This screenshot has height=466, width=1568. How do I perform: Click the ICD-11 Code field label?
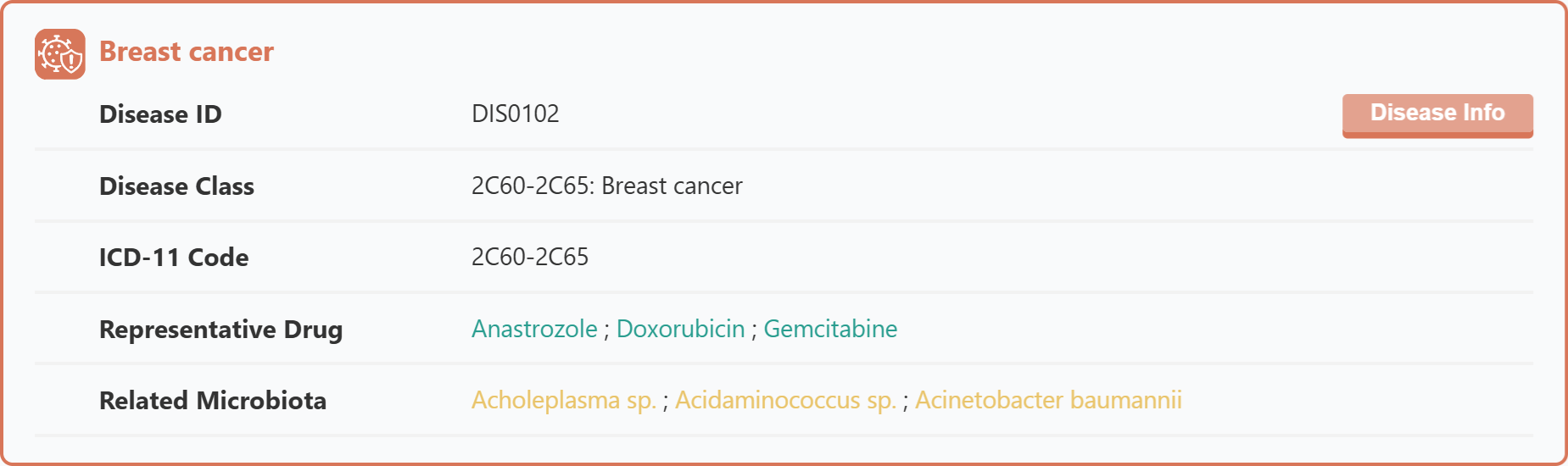(174, 258)
